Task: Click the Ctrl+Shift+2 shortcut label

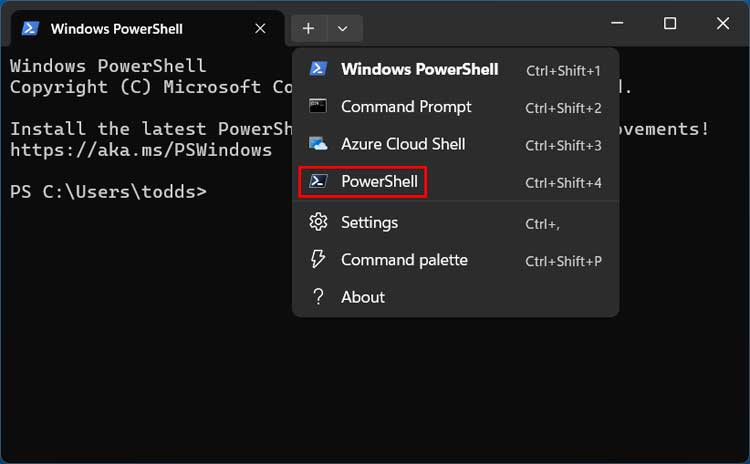Action: (x=563, y=108)
